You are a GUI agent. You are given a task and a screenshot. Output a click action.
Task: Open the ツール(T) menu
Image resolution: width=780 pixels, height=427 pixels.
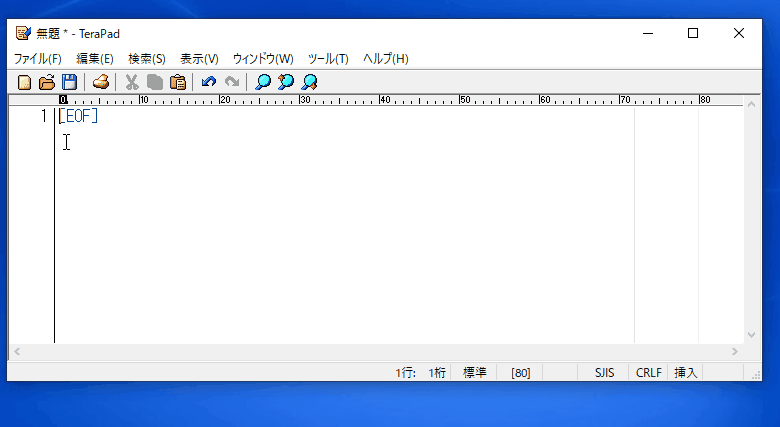point(328,59)
